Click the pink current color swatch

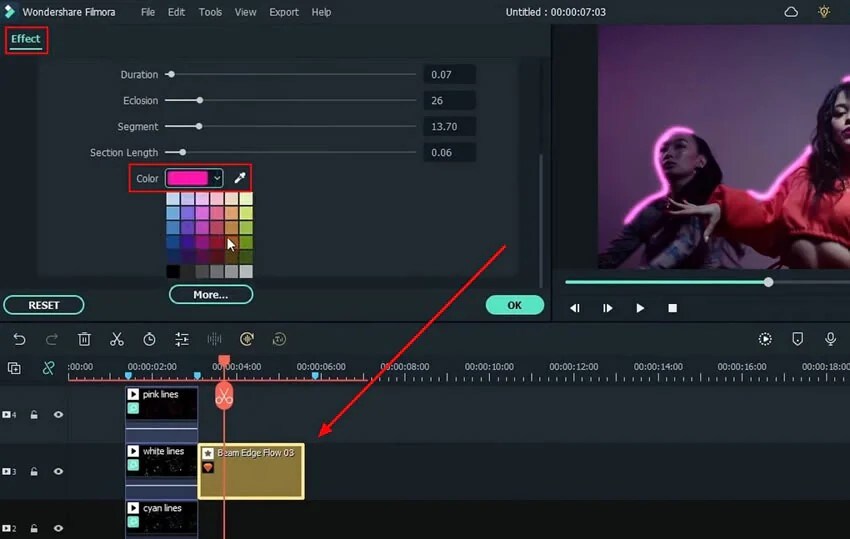[x=188, y=178]
